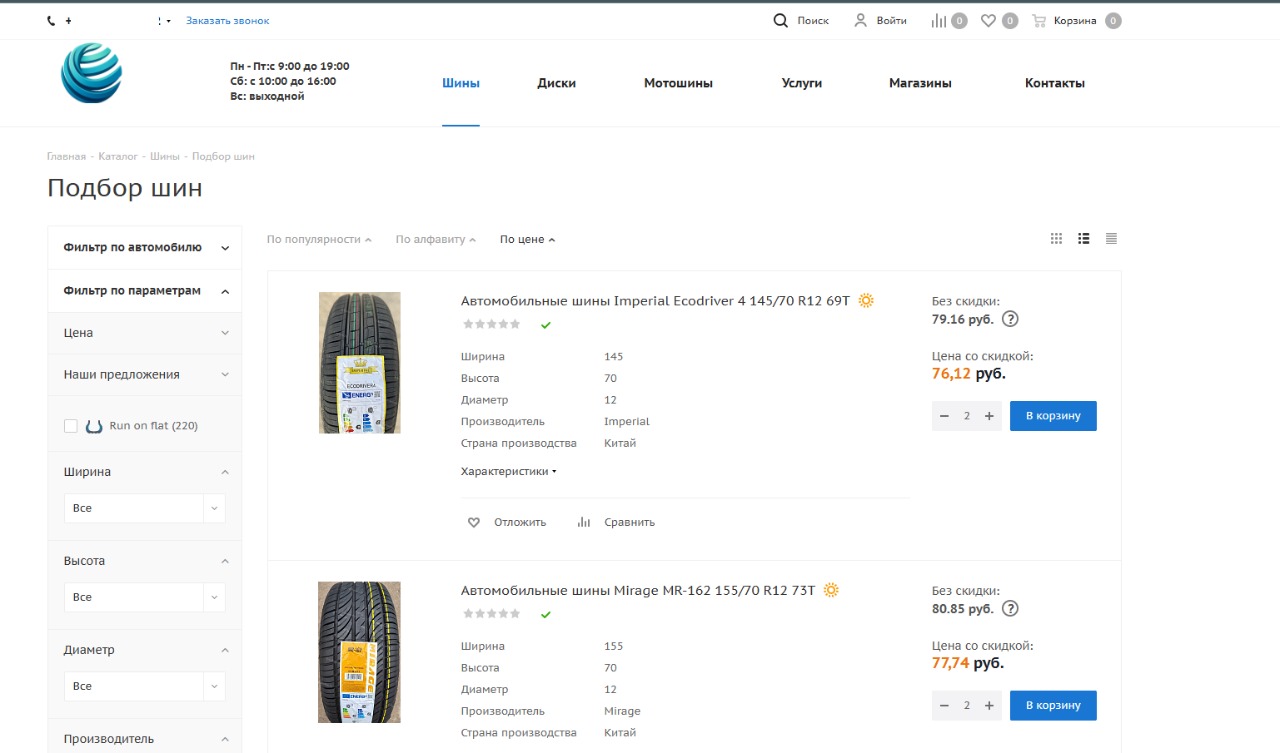
Task: Open the Диаметр dropdown set to Все
Action: (145, 686)
